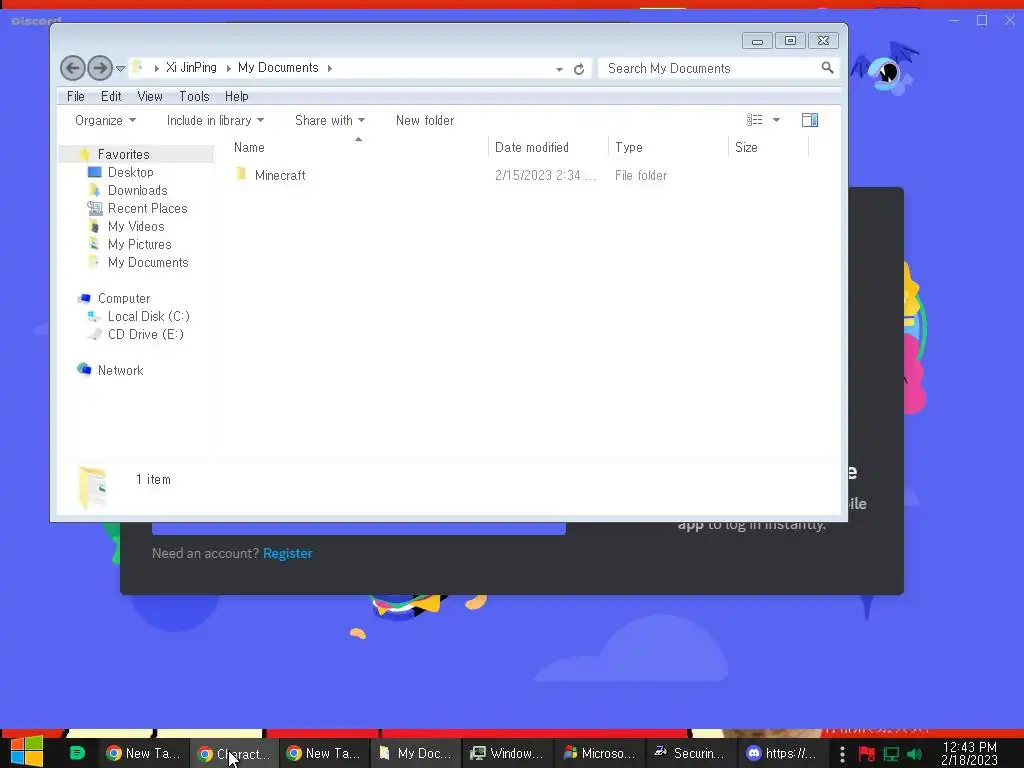Open the Help menu
This screenshot has width=1024, height=768.
pyautogui.click(x=236, y=96)
